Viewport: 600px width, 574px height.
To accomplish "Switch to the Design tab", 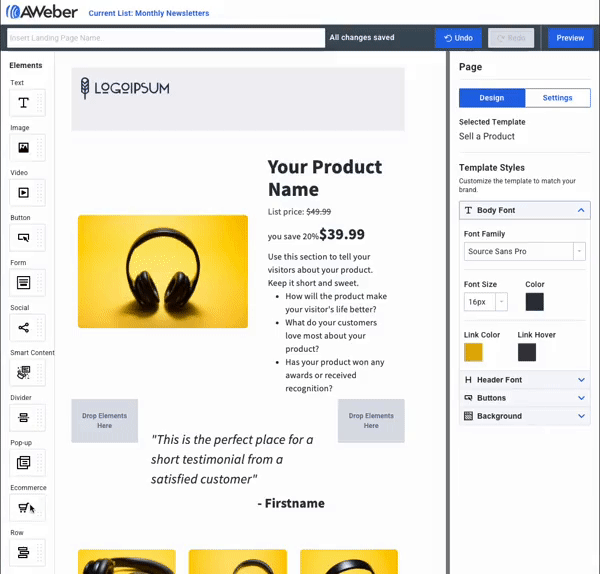I will pyautogui.click(x=492, y=98).
